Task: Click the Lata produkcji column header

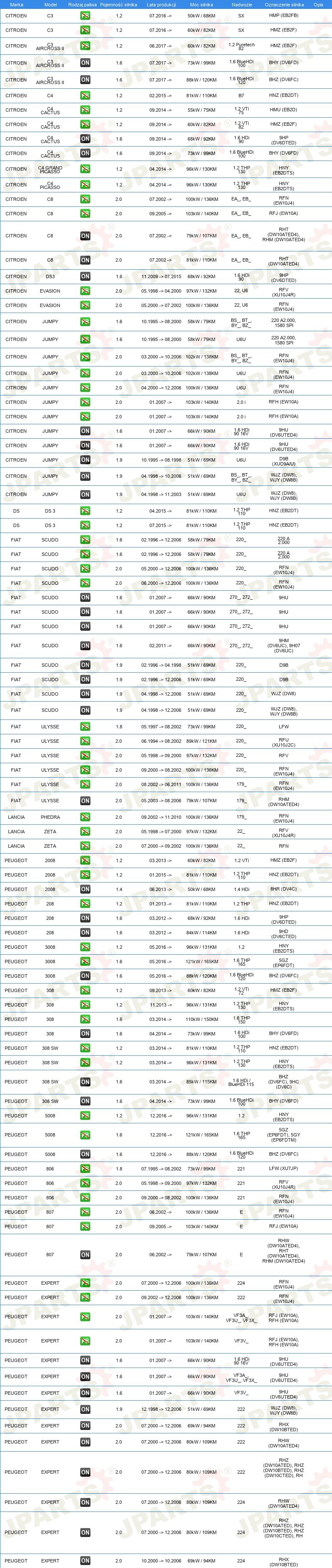Action: coord(160,4)
